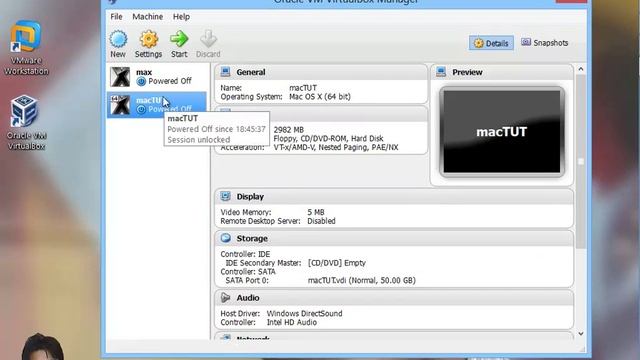This screenshot has height=360, width=640.
Task: Click Floppy, CD/DVD-ROM, Hard Disk boot order
Action: click(329, 138)
